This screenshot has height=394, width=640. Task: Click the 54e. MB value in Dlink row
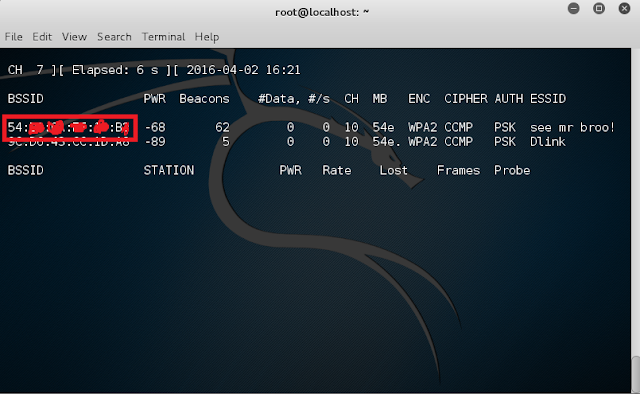pos(387,142)
